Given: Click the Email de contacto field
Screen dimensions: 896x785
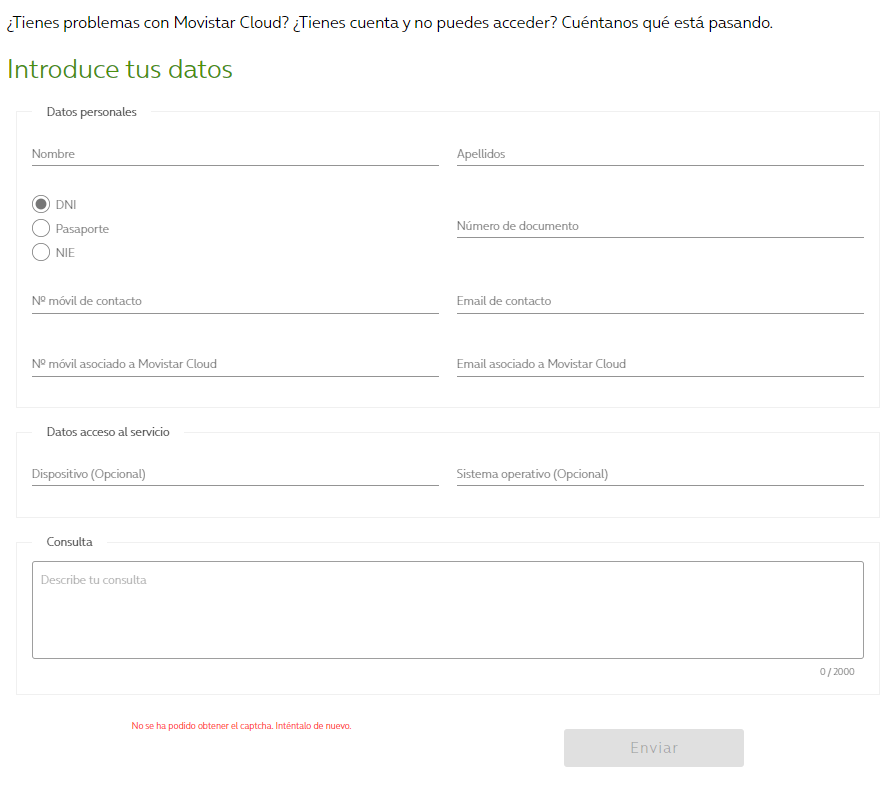Looking at the screenshot, I should [x=660, y=301].
